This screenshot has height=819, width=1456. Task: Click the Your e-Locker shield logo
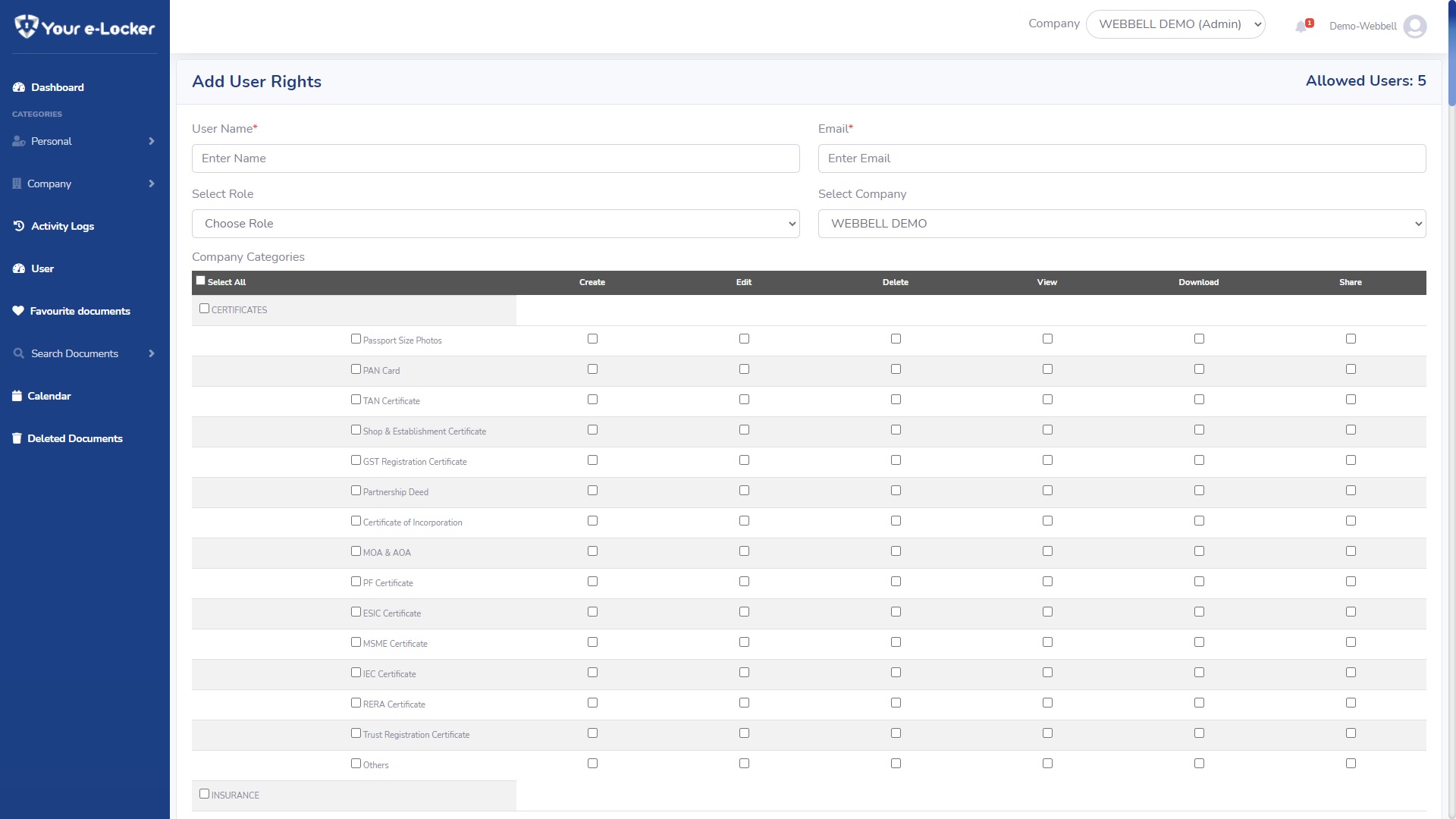coord(27,27)
